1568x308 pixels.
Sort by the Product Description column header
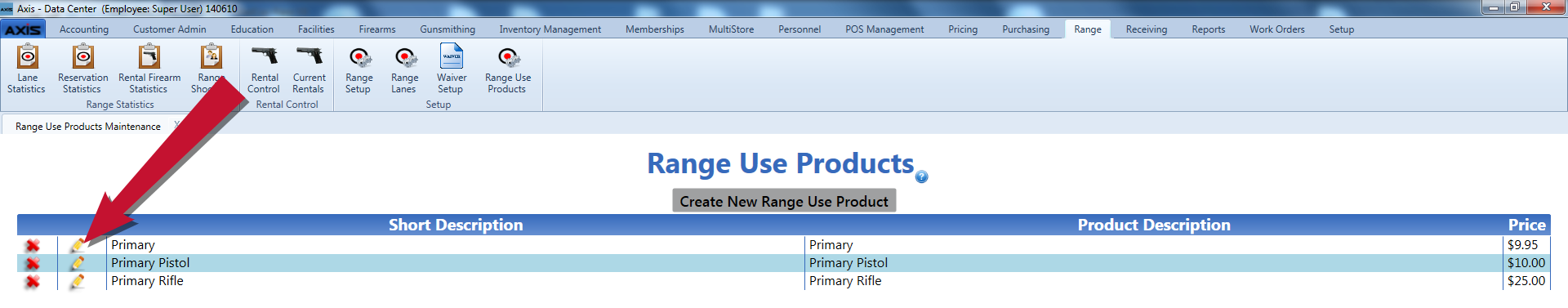[x=1154, y=225]
